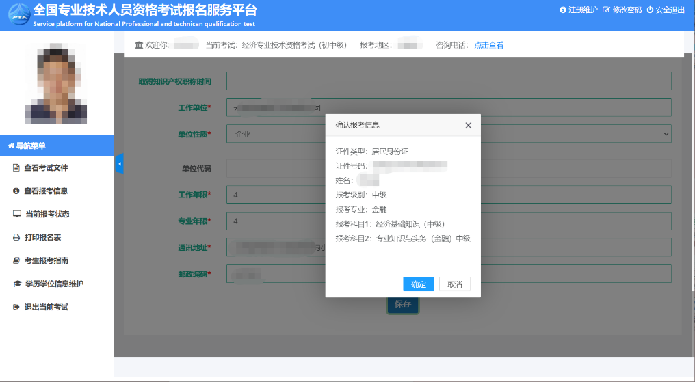The image size is (695, 383).
Task: Click the monitor icon beside 当前报考状态
Action: 16,214
